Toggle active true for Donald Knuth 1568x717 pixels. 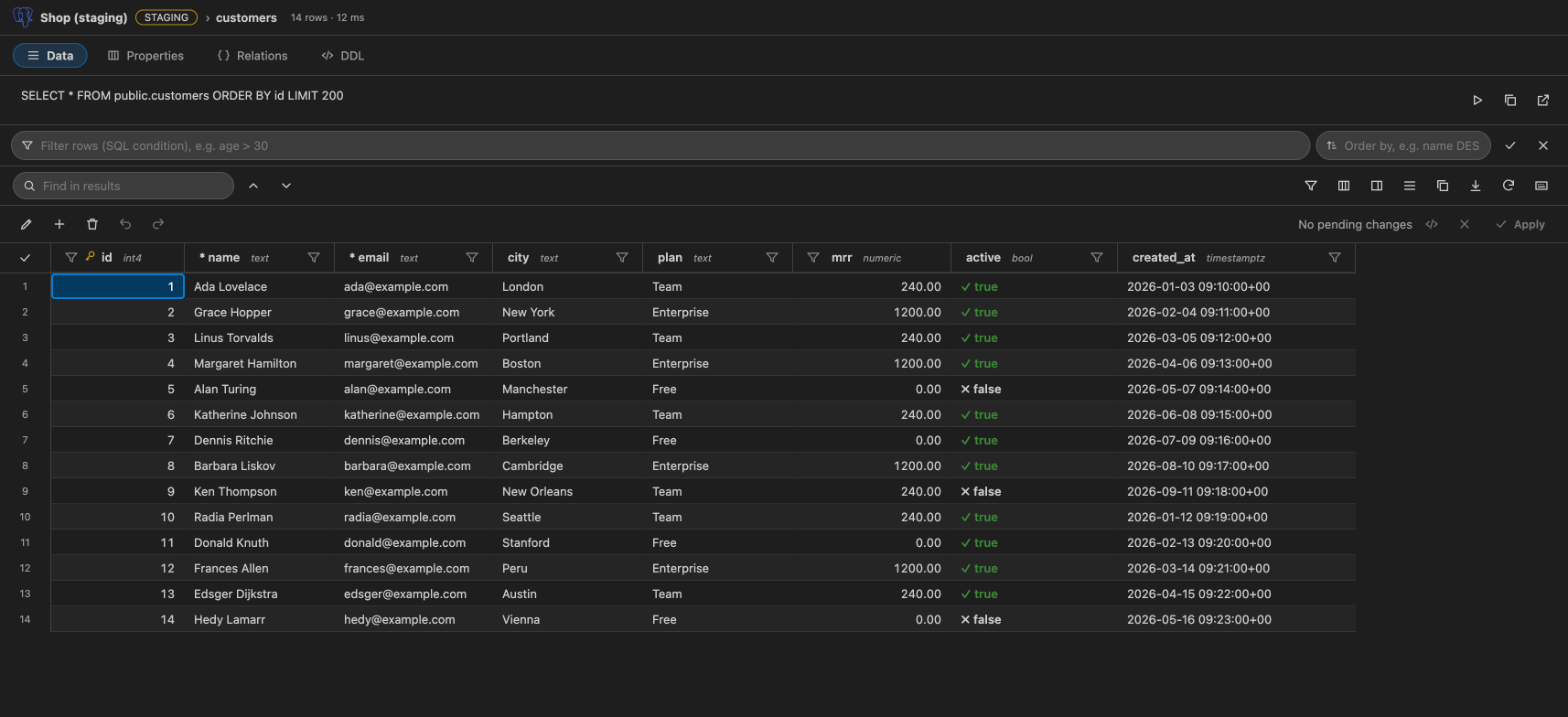coord(1034,543)
